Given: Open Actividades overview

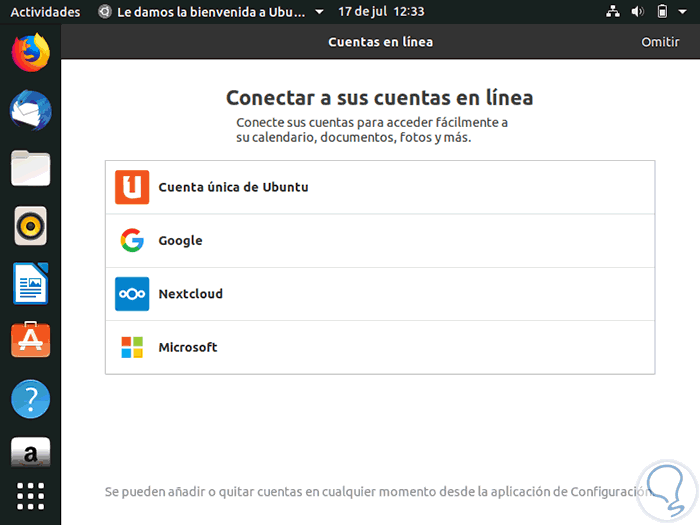Looking at the screenshot, I should 45,12.
